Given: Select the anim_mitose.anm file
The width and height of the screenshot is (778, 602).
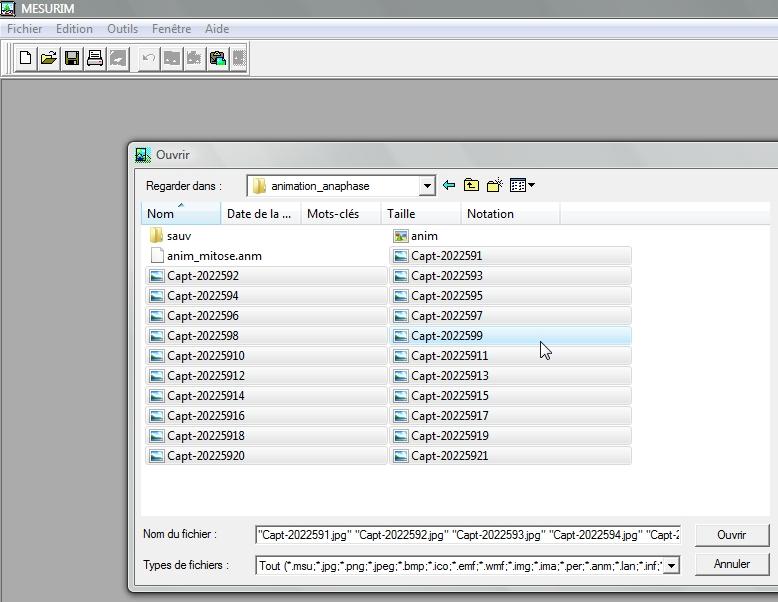Looking at the screenshot, I should 213,256.
